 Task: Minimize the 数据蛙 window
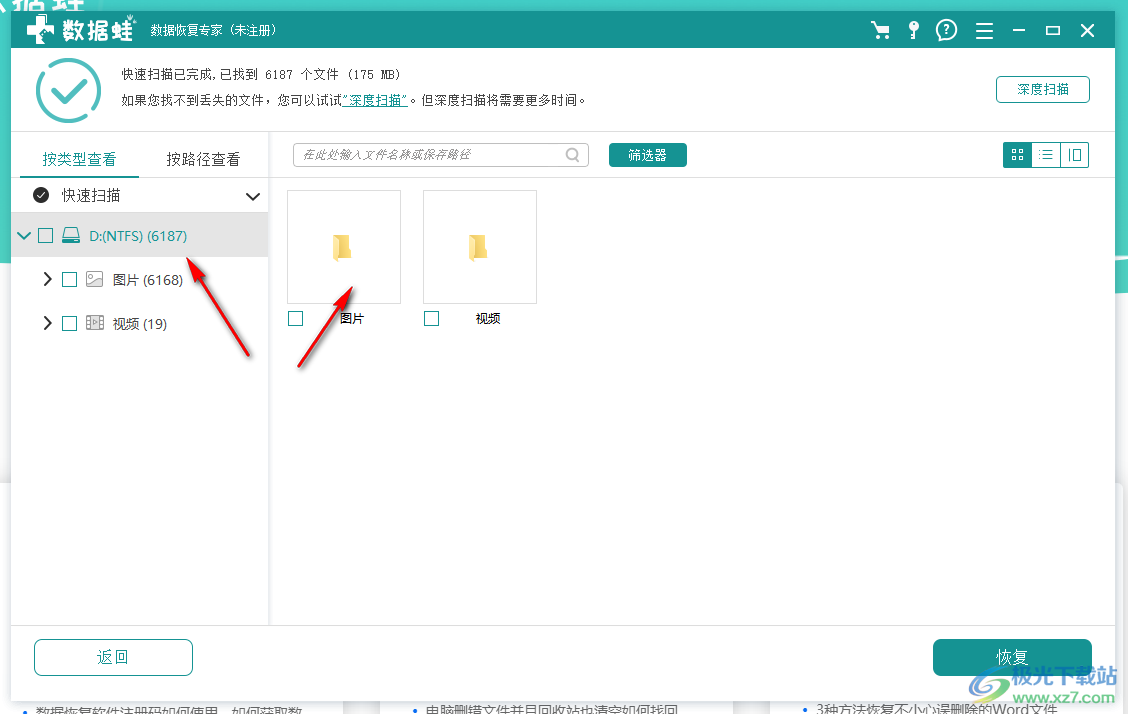click(1019, 30)
